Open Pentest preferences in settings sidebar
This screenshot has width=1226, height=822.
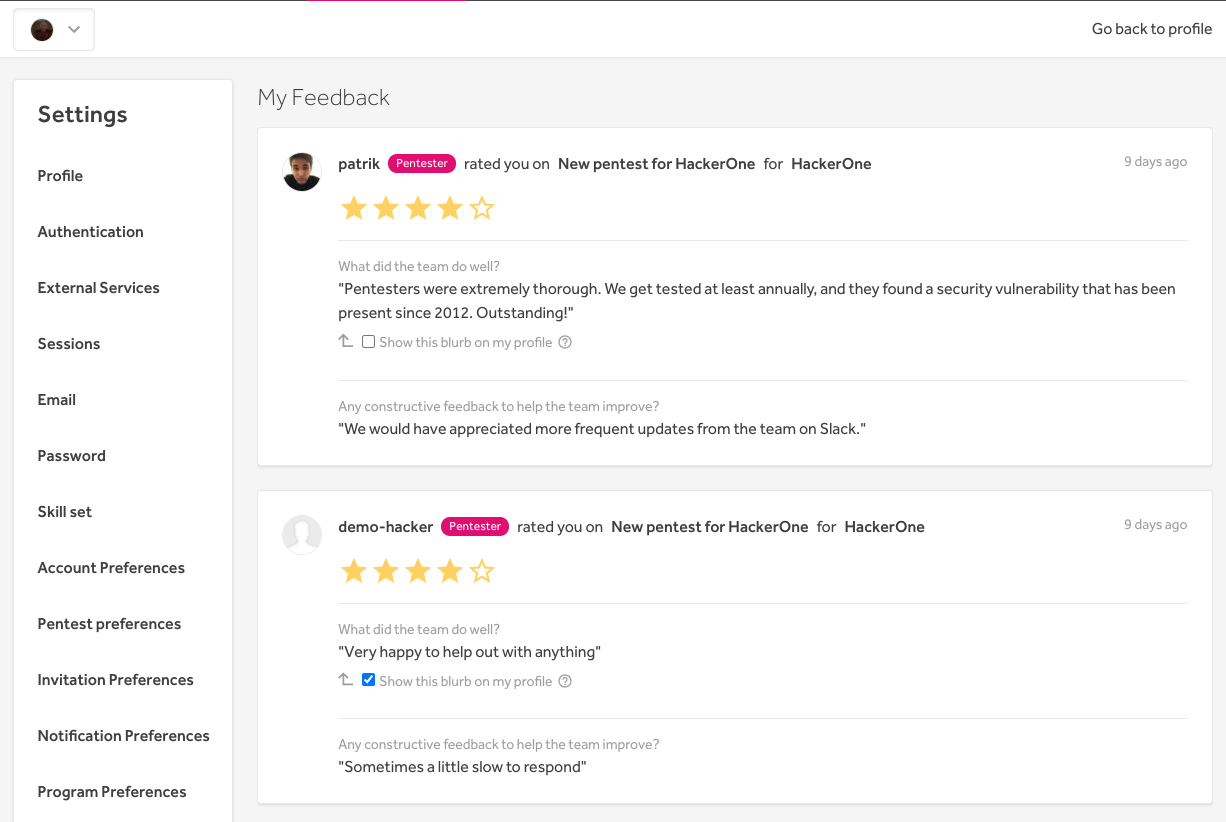pyautogui.click(x=110, y=624)
